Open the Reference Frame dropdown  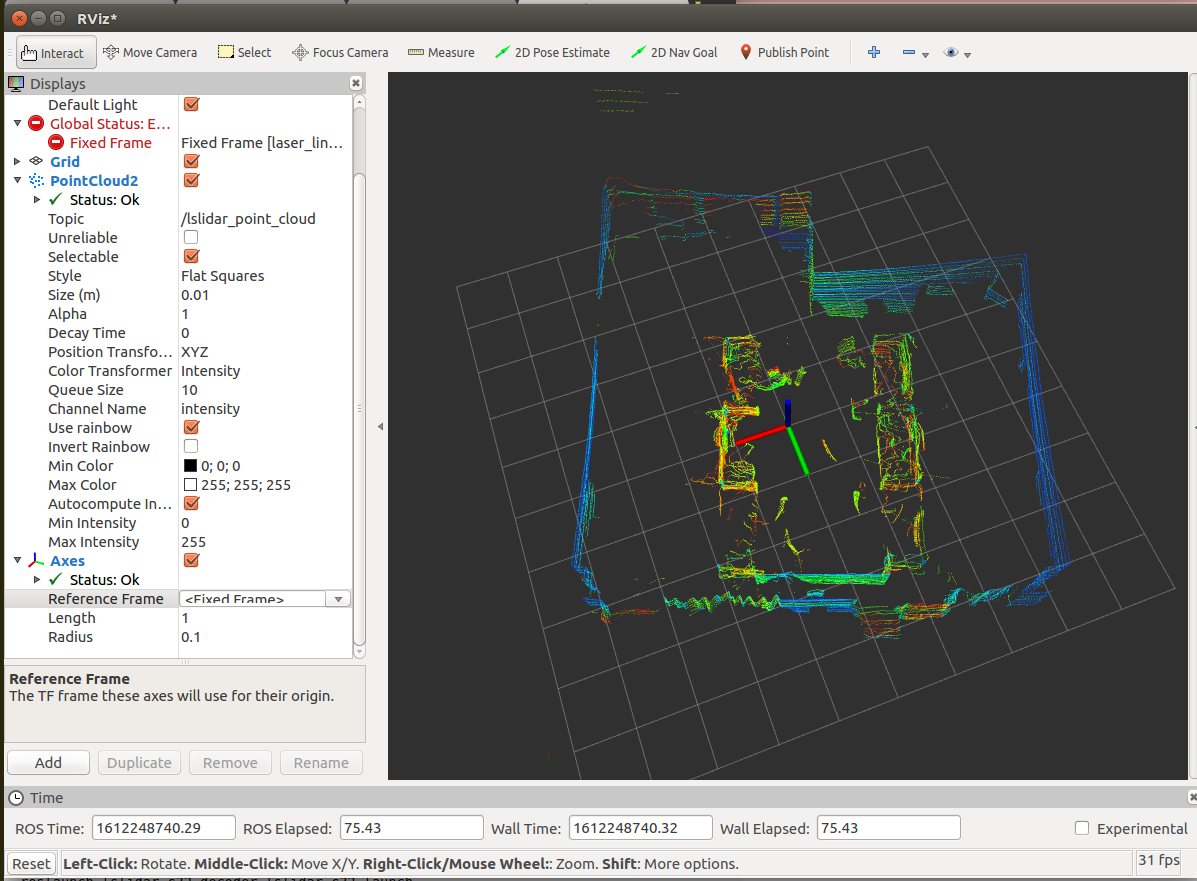[338, 599]
